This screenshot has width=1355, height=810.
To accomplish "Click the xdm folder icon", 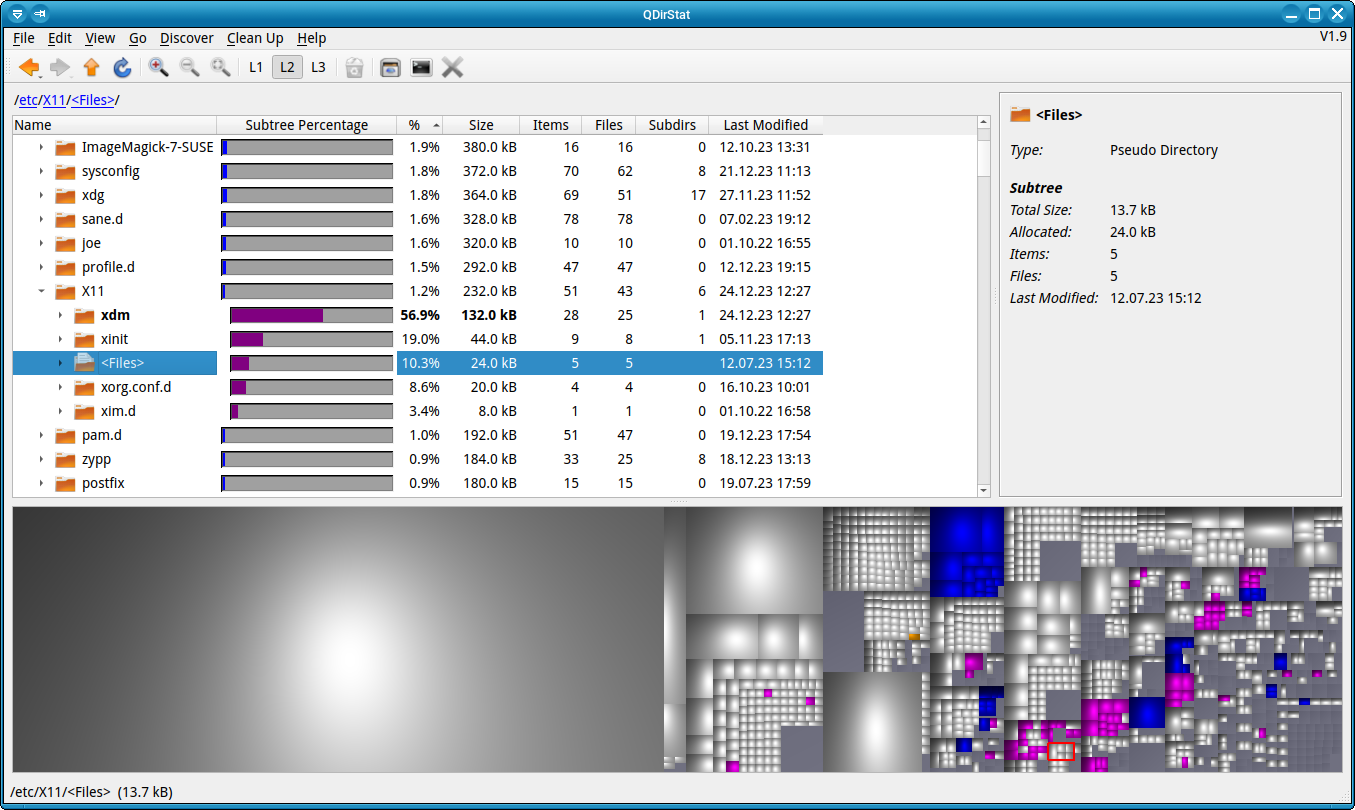I will click(x=84, y=315).
